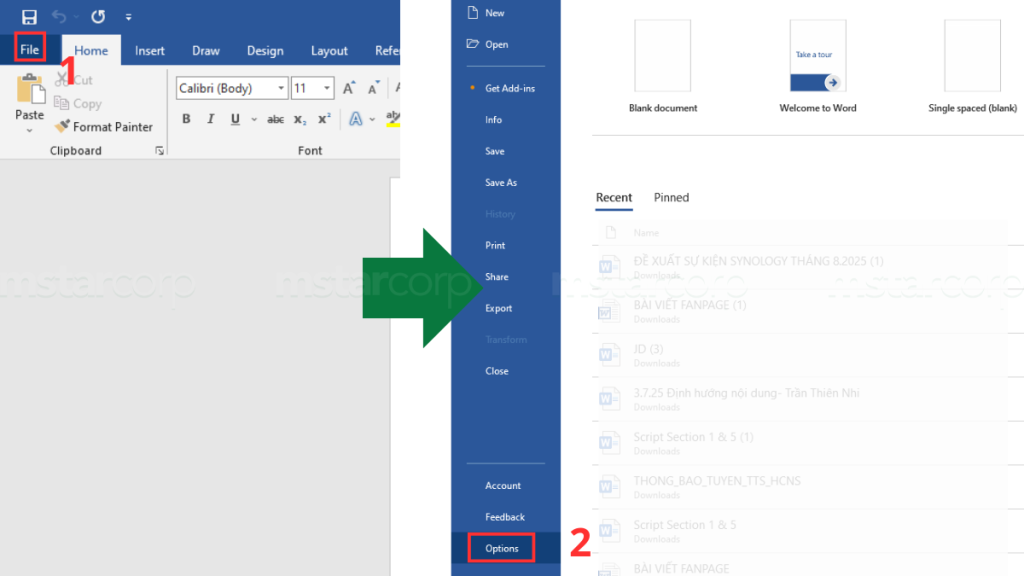Apply subscript formatting

click(x=299, y=119)
